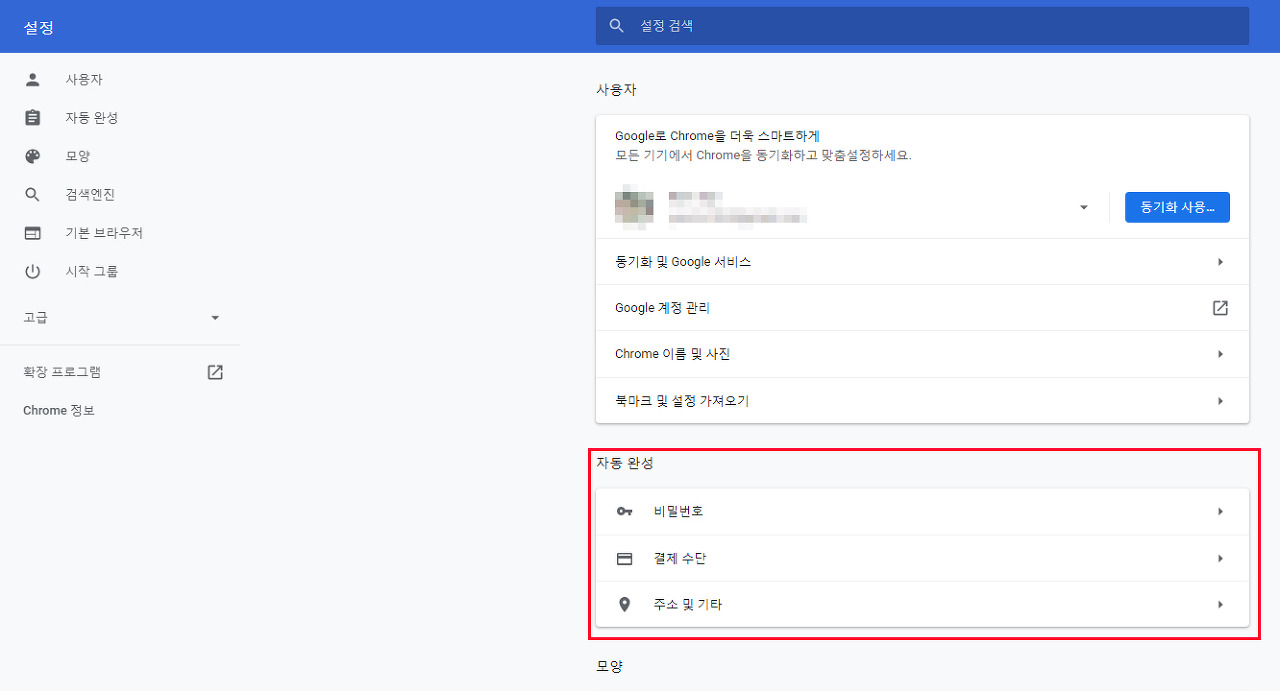
Task: Click the 검색엔진 magnifier icon in sidebar
Action: click(x=33, y=194)
